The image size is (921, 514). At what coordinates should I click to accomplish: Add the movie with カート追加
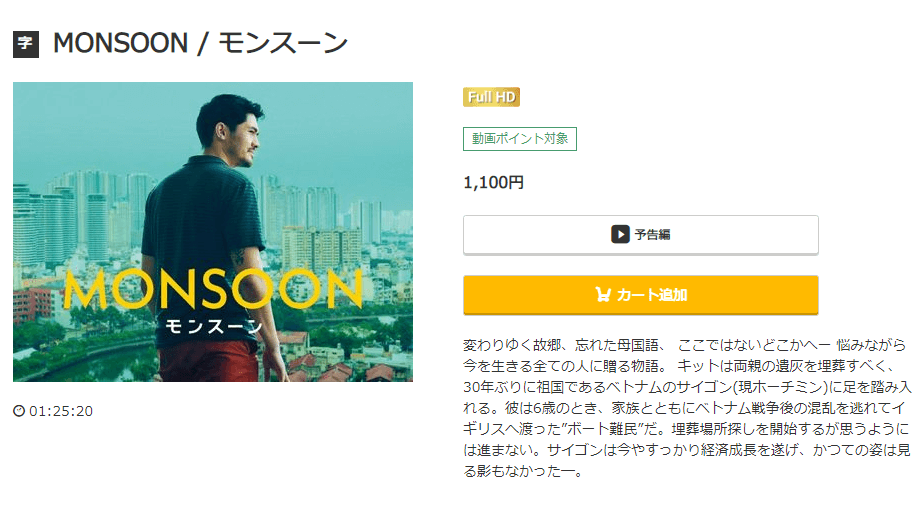click(x=640, y=295)
